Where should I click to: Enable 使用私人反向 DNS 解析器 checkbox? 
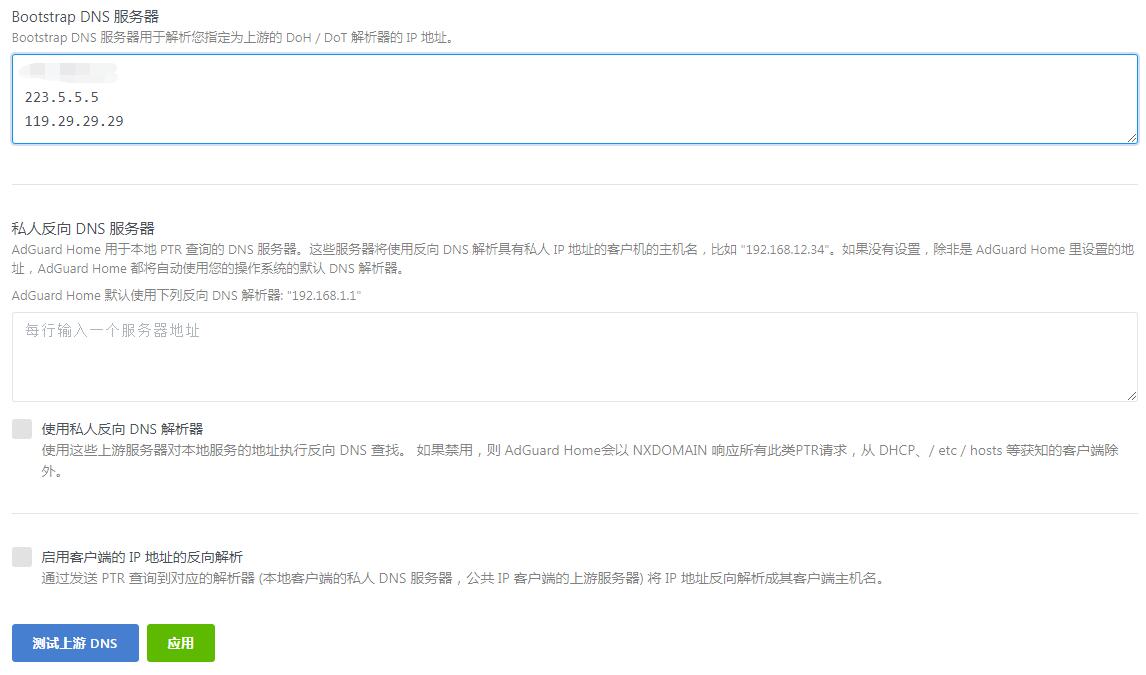(20, 427)
